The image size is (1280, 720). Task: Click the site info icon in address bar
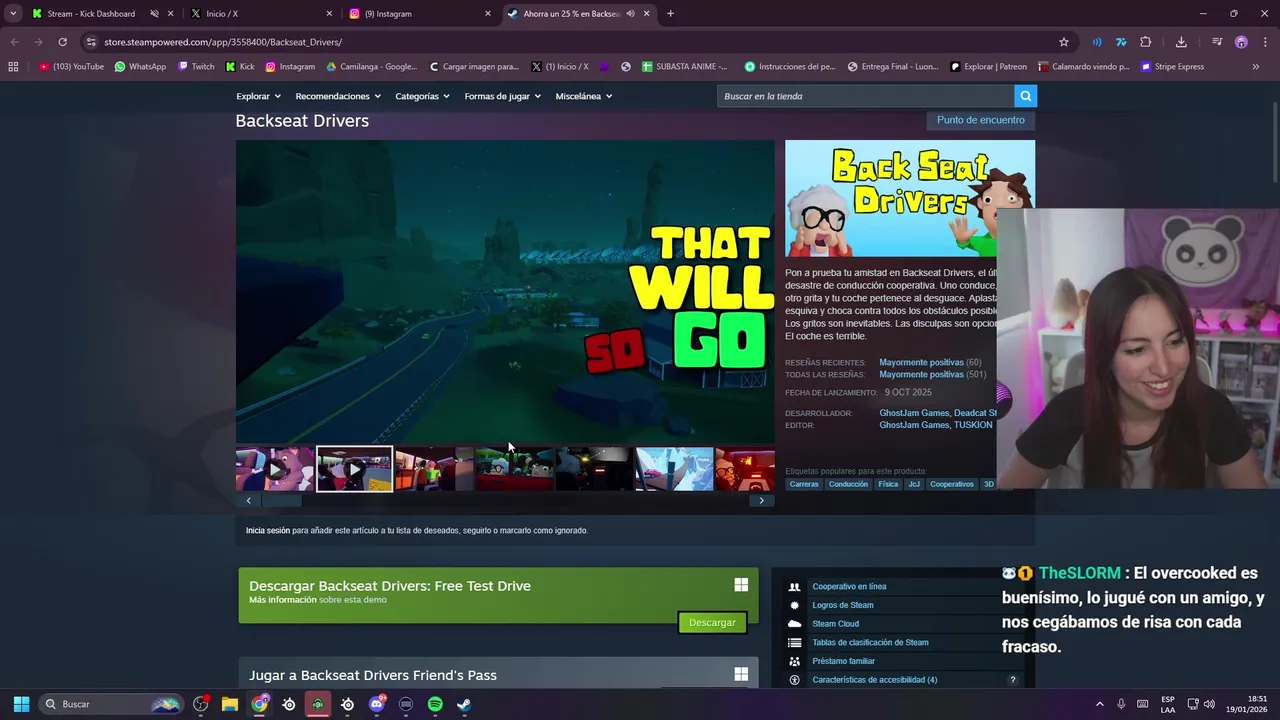tap(91, 42)
